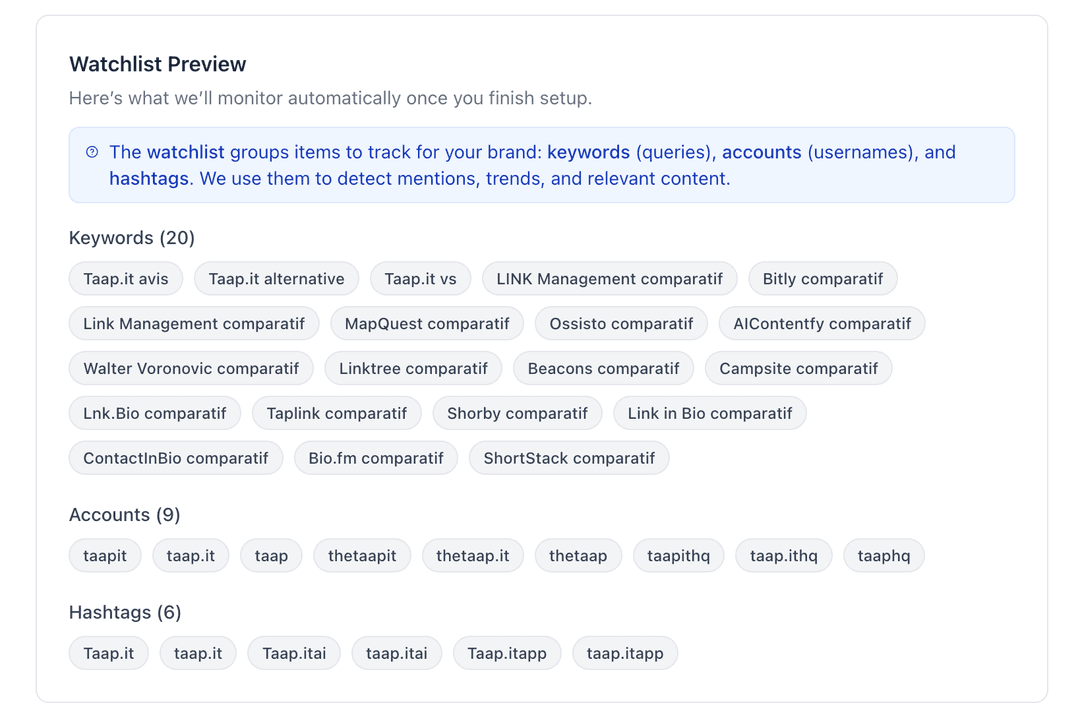The width and height of the screenshot is (1080, 715).
Task: Pick the 'Campsite comparatif' chip
Action: pos(798,369)
